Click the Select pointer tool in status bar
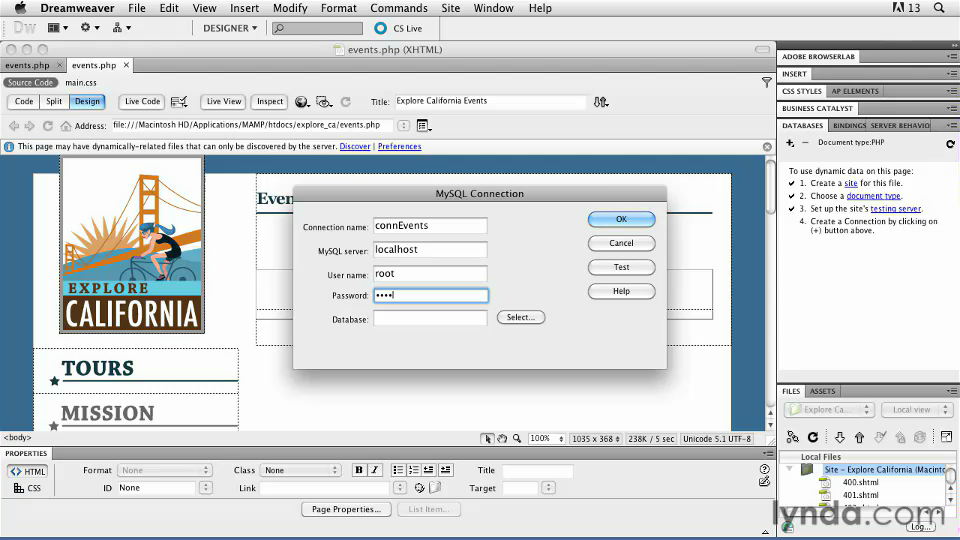Screen dimensions: 960x540 487,438
